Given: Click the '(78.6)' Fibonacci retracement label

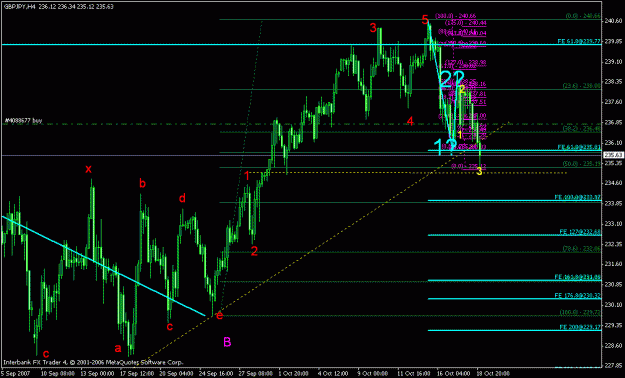Looking at the screenshot, I should pyautogui.click(x=582, y=248).
